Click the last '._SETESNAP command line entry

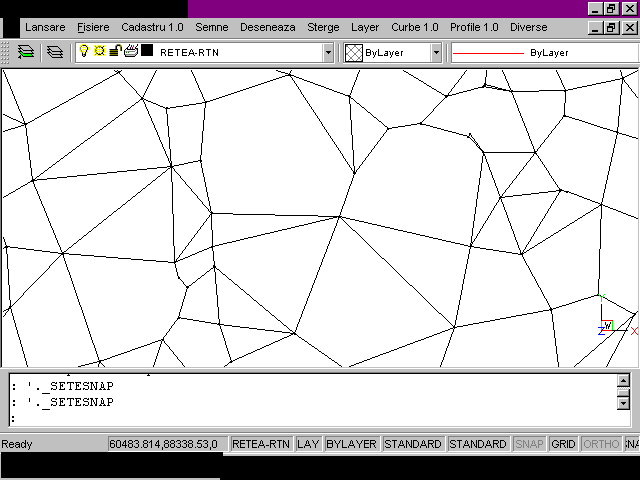click(71, 402)
